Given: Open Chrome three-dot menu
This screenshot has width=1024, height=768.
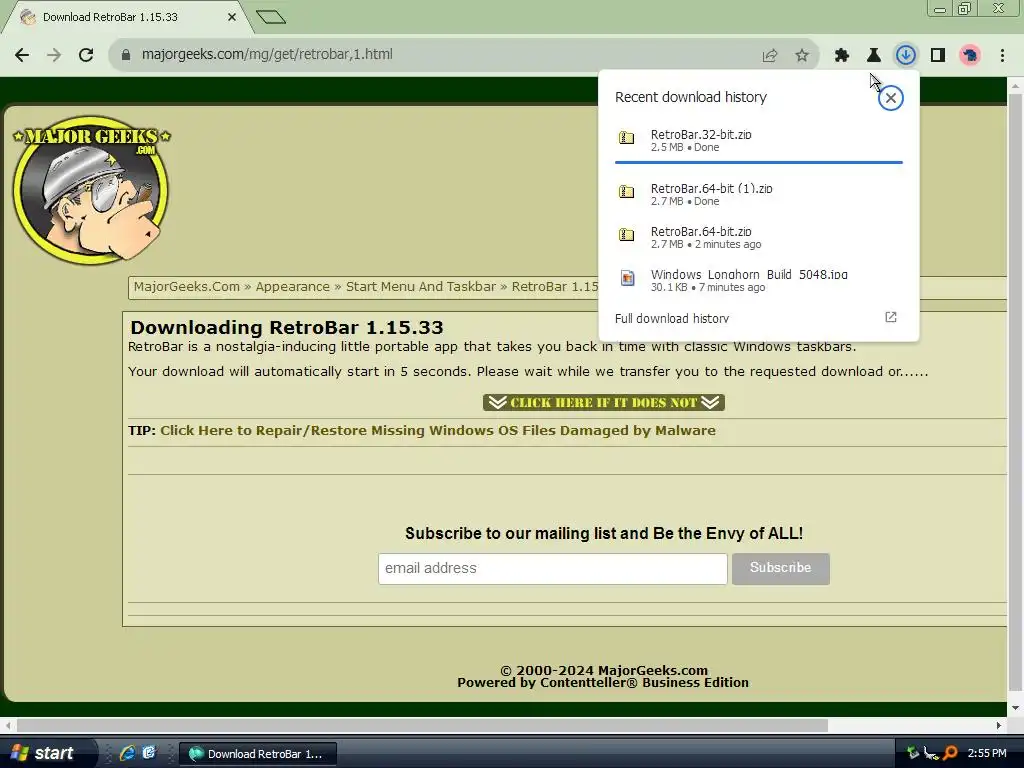Looking at the screenshot, I should tap(1002, 56).
